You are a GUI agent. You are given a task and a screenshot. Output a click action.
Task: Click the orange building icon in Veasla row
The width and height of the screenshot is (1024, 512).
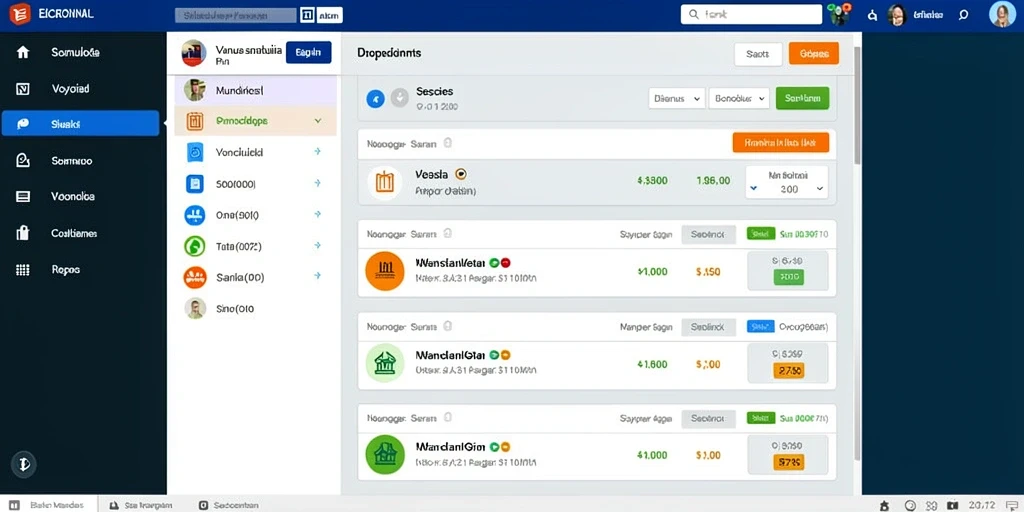tap(385, 183)
